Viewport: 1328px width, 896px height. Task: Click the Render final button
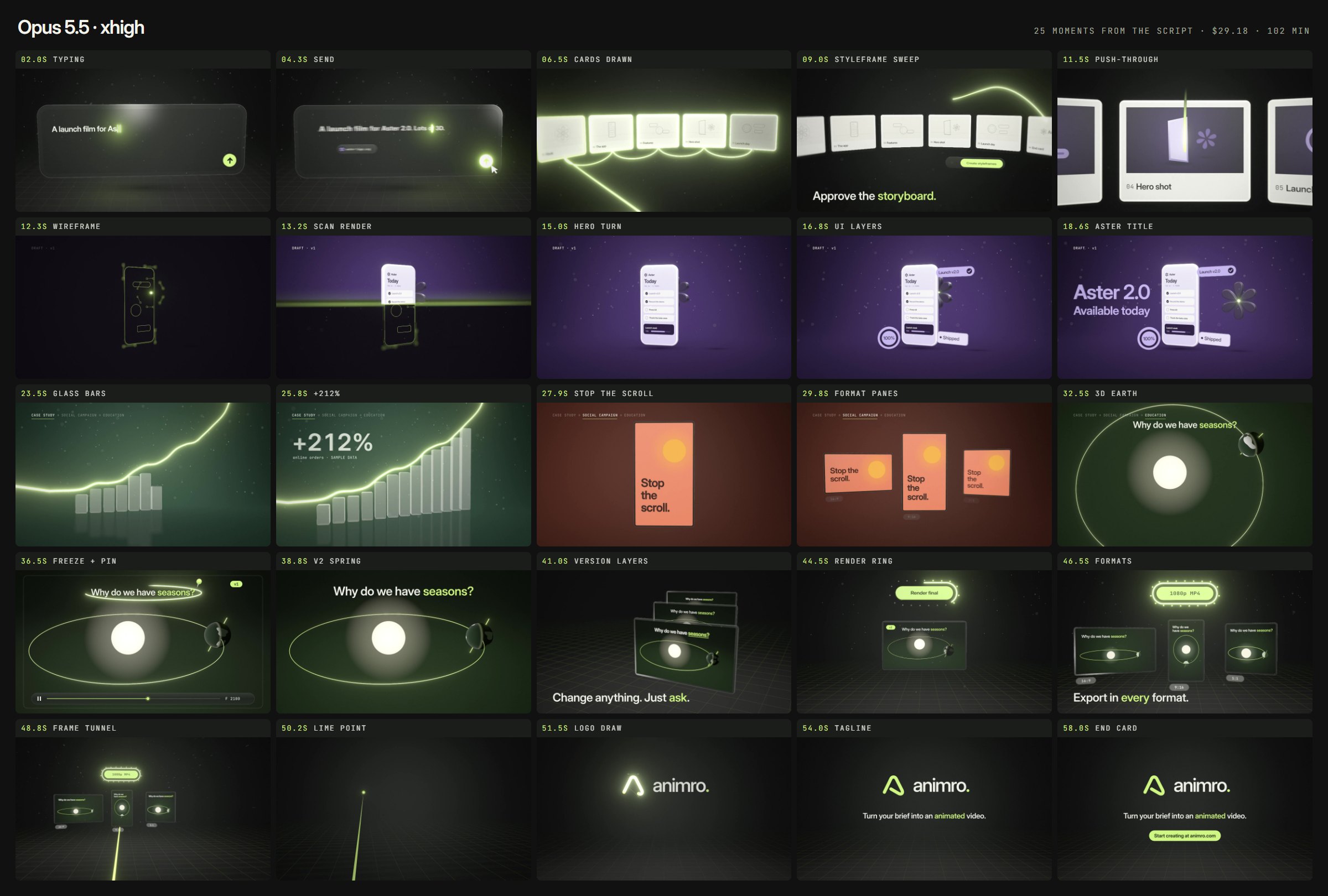924,593
